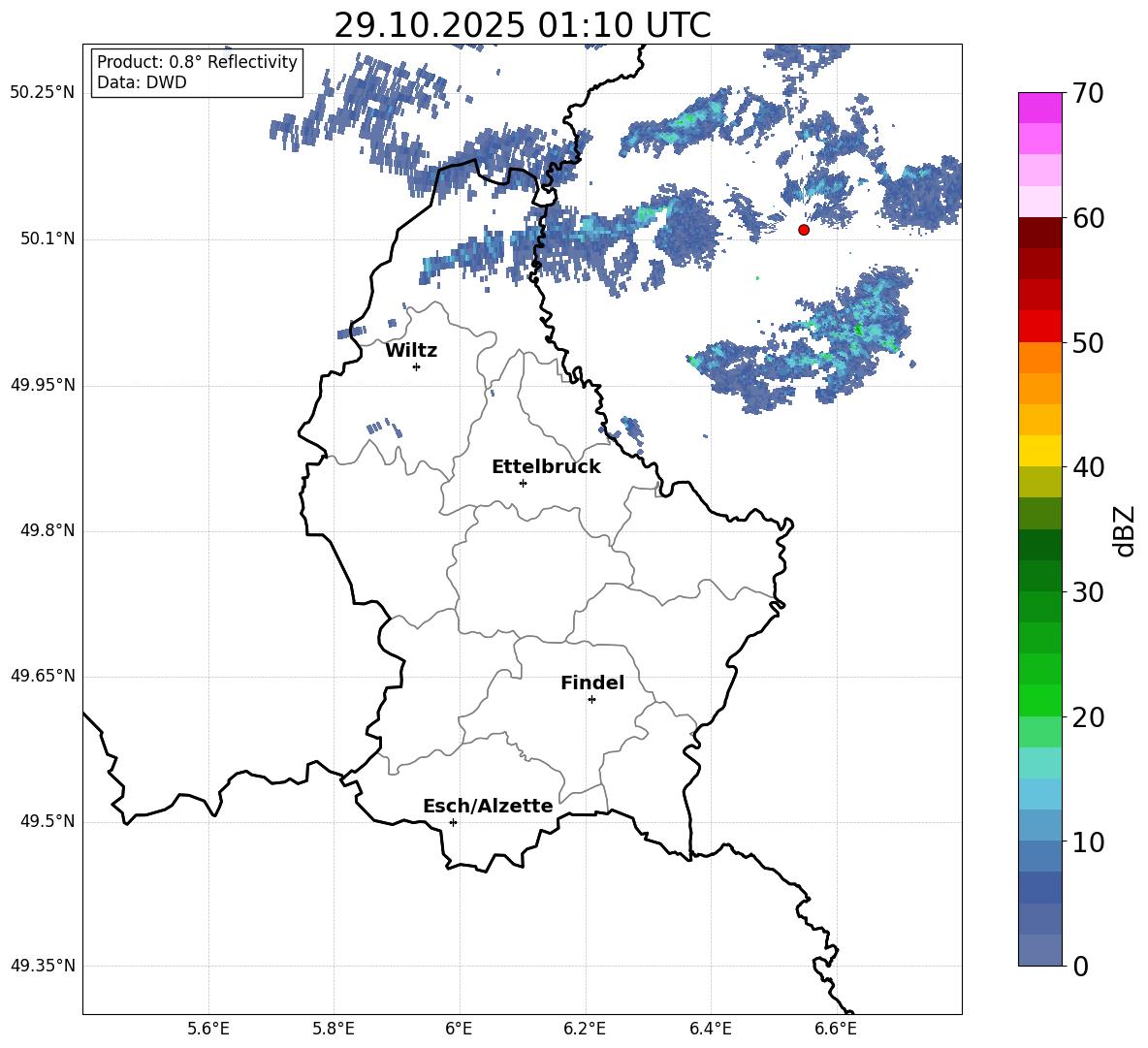
Task: Click the 49.95°N latitude label
Action: [43, 385]
